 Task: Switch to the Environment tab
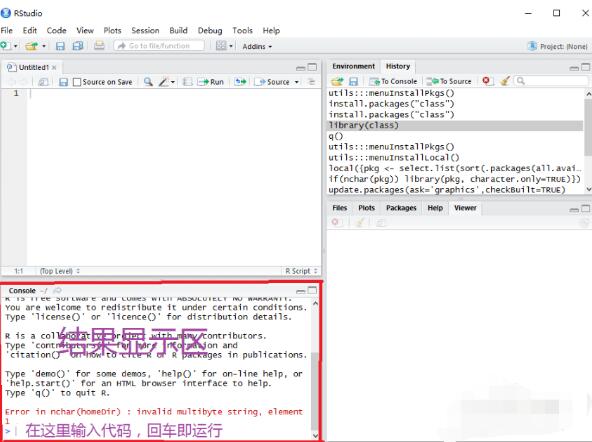pos(353,66)
